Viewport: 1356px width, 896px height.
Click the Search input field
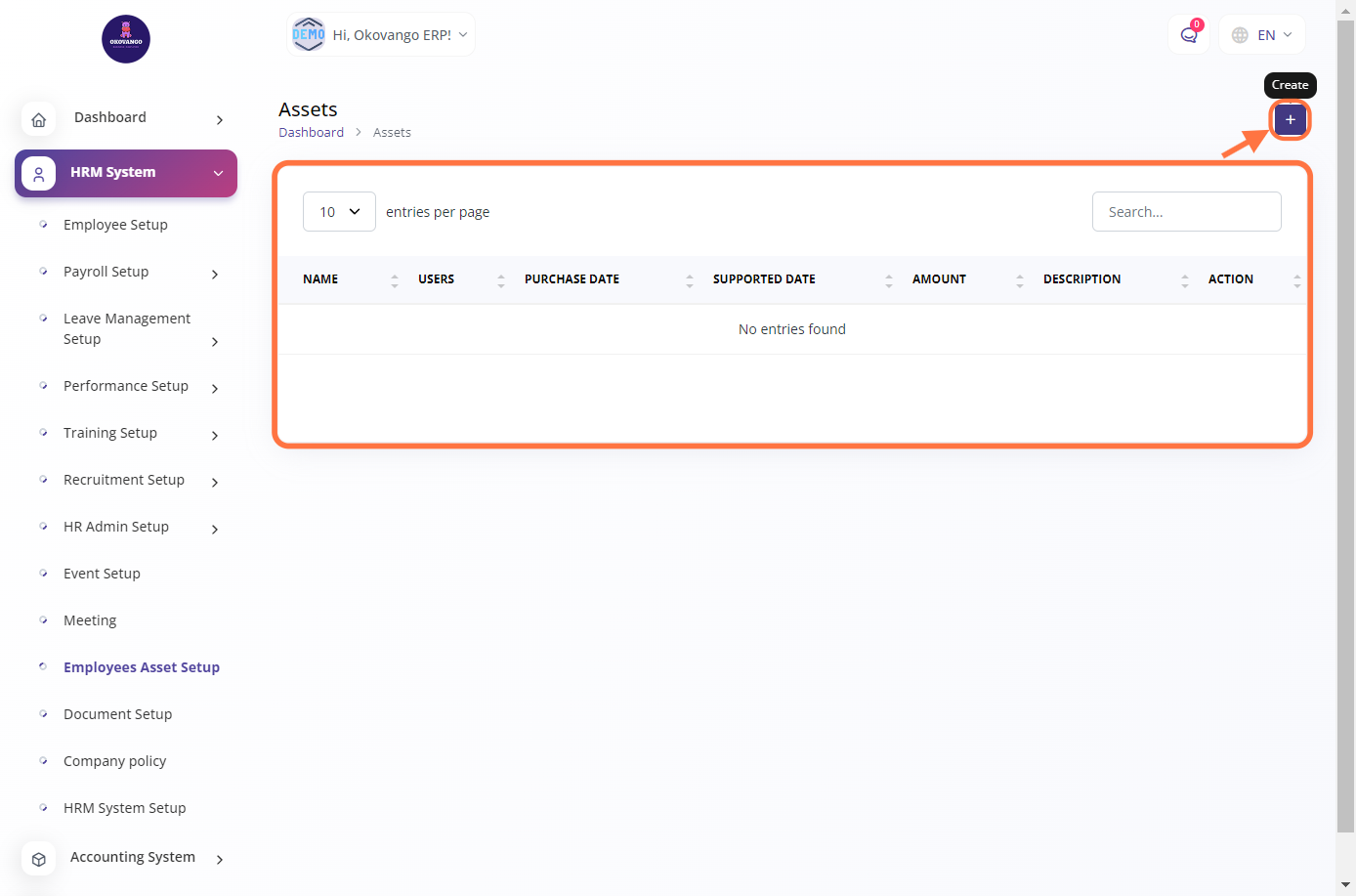click(1186, 212)
